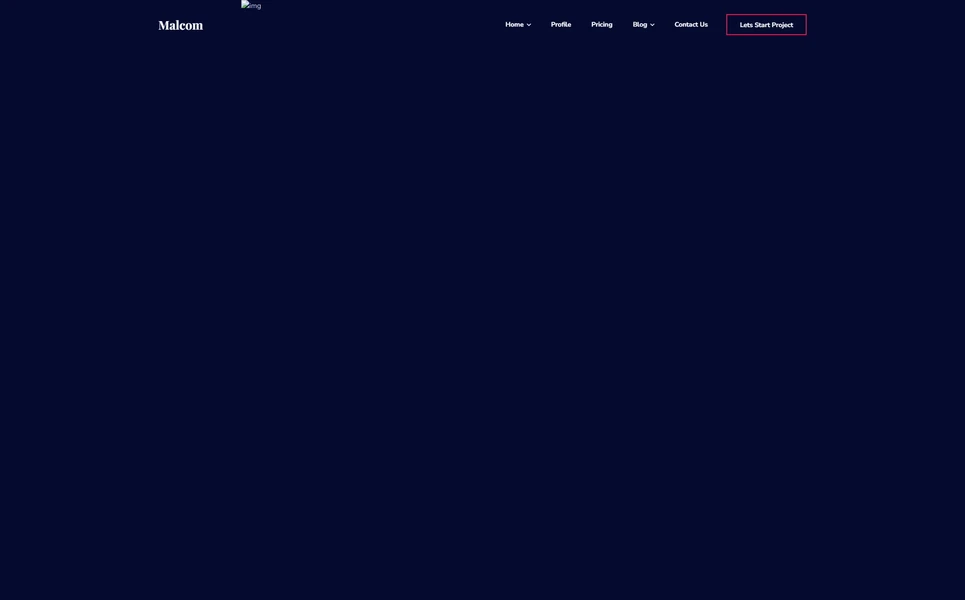Click the missing image placeholder labeled img
Image resolution: width=965 pixels, height=600 pixels.
point(249,3)
